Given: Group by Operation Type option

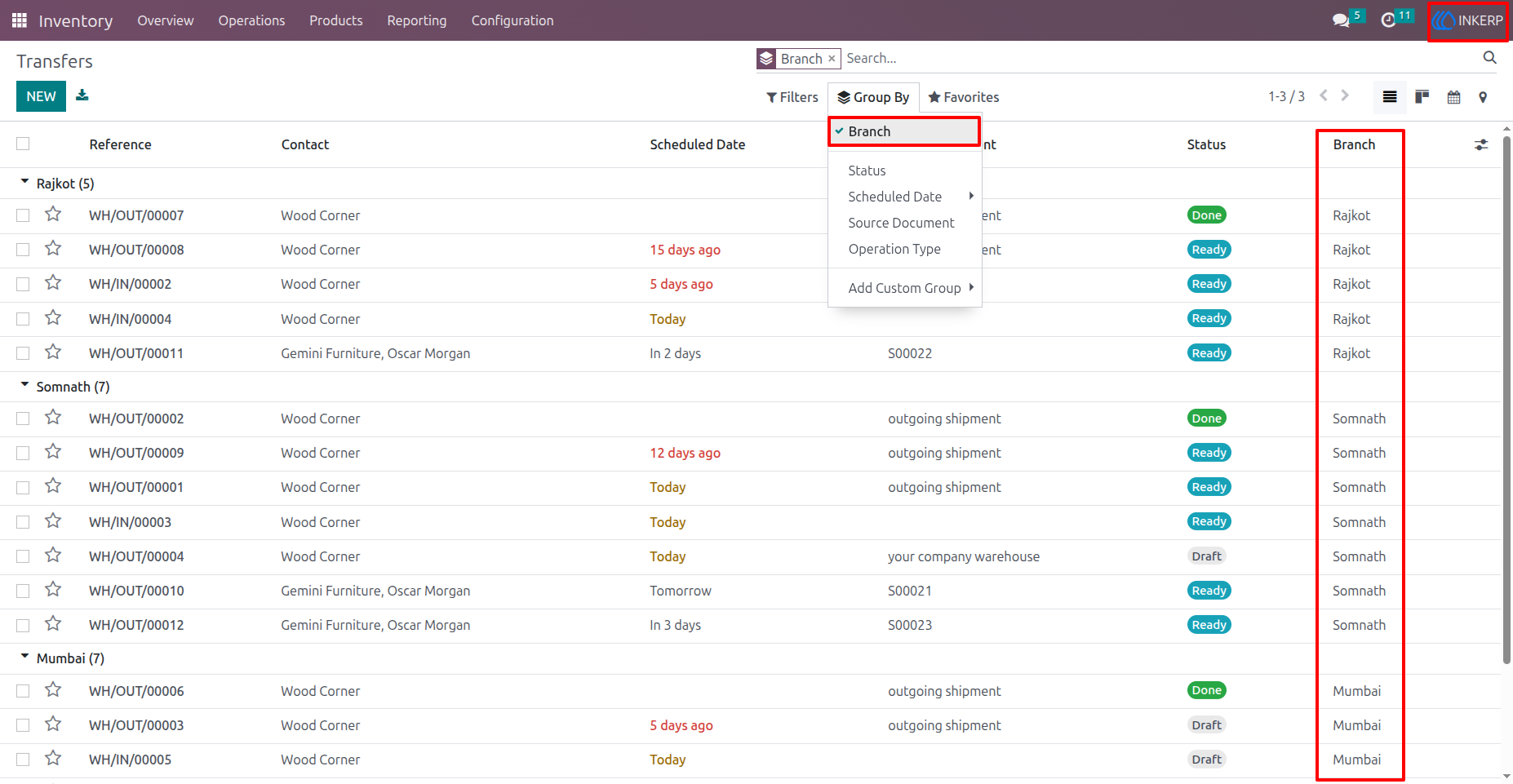Looking at the screenshot, I should tap(905, 249).
